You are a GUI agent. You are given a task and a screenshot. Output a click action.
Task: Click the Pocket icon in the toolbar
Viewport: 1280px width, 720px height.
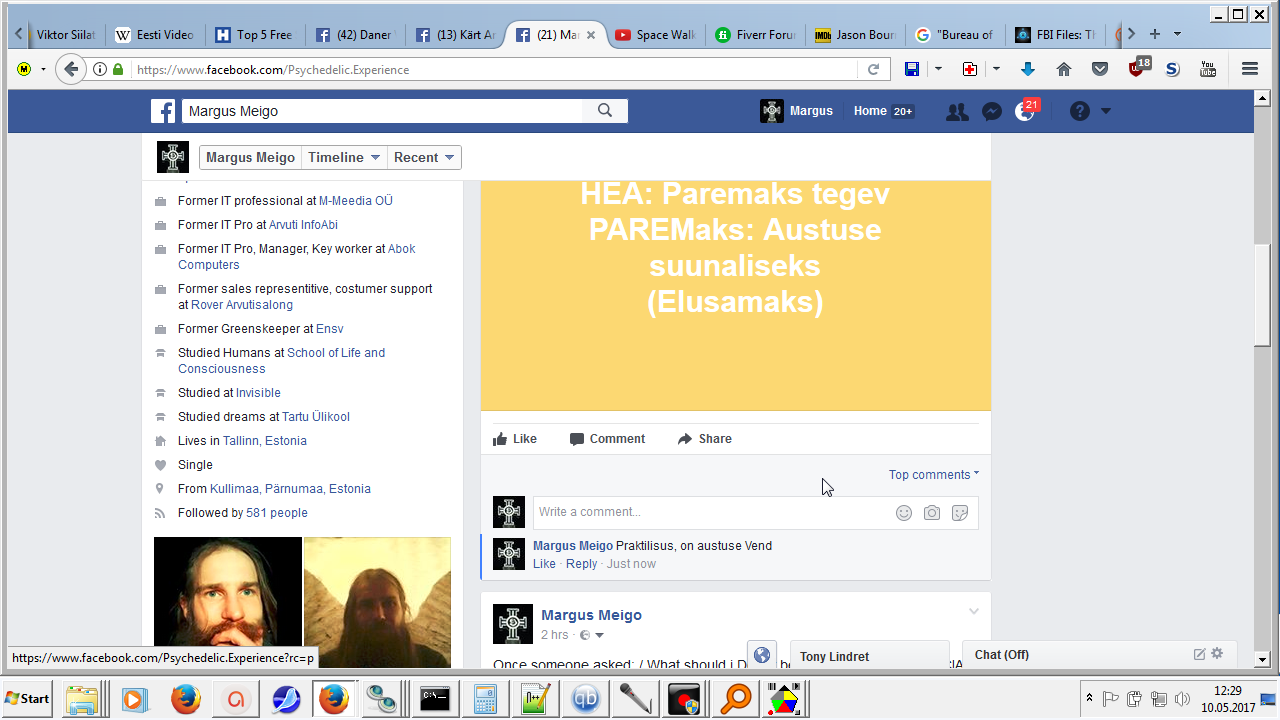click(x=1100, y=69)
